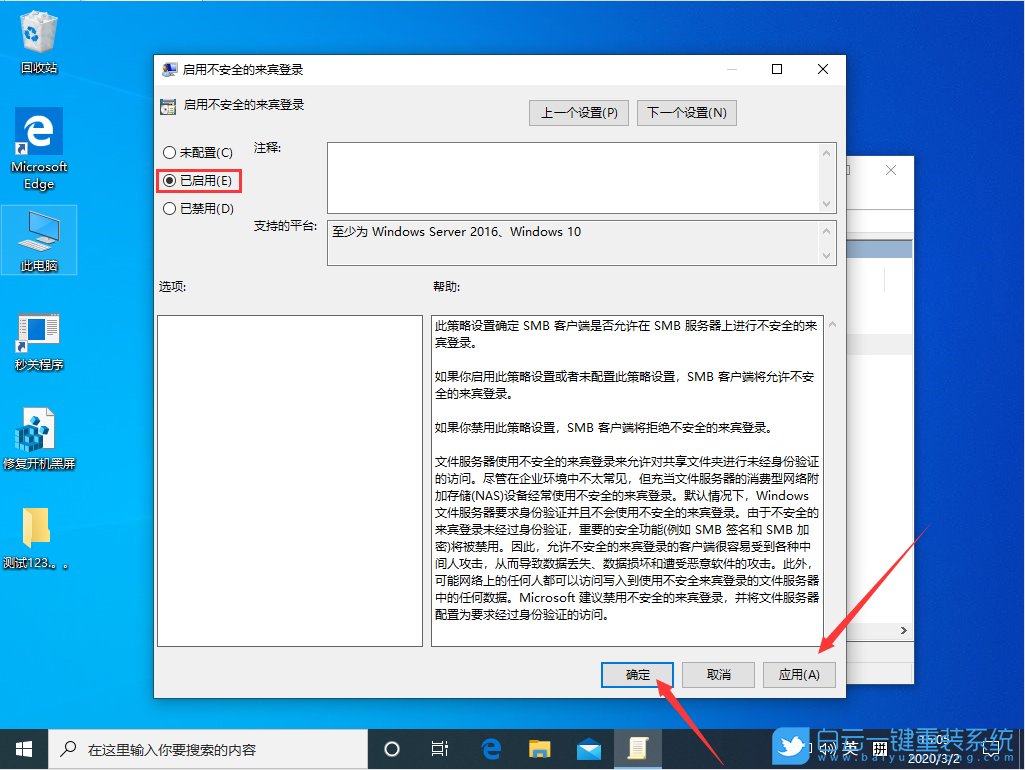Confirm settings with the 确定 button
Image resolution: width=1025 pixels, height=770 pixels.
tap(636, 674)
